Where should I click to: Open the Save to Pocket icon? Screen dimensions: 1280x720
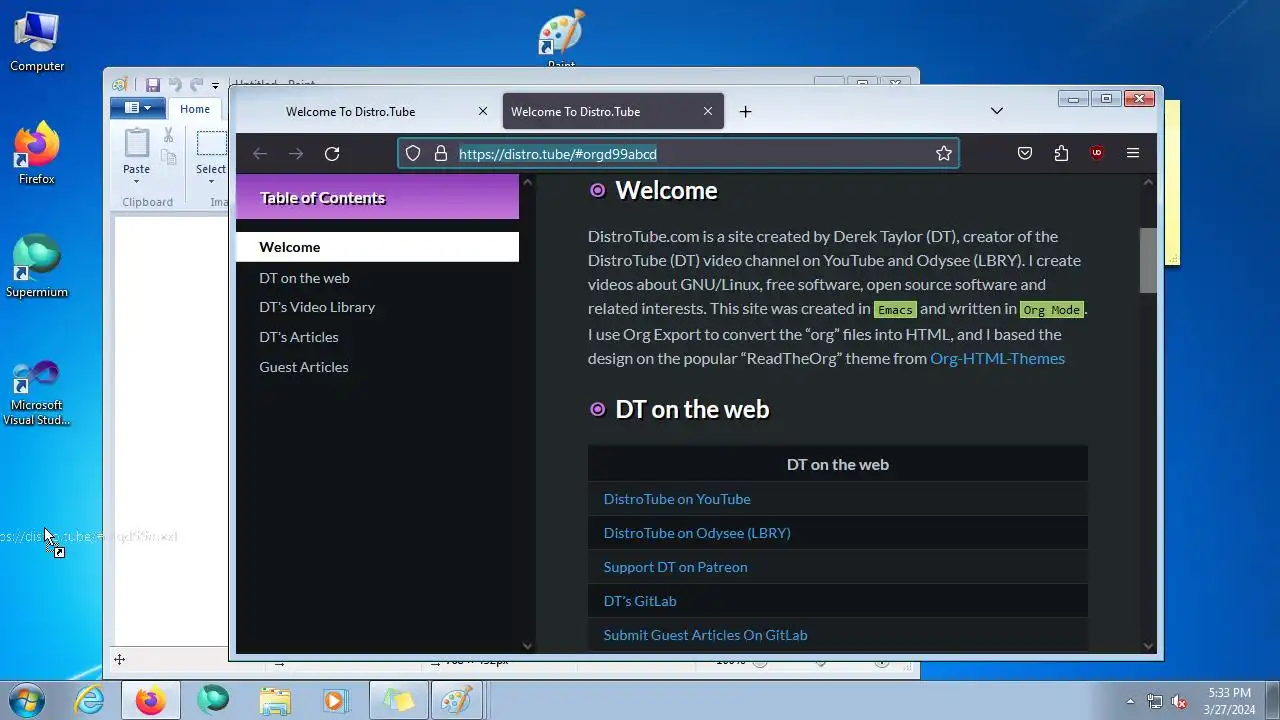[x=1025, y=153]
